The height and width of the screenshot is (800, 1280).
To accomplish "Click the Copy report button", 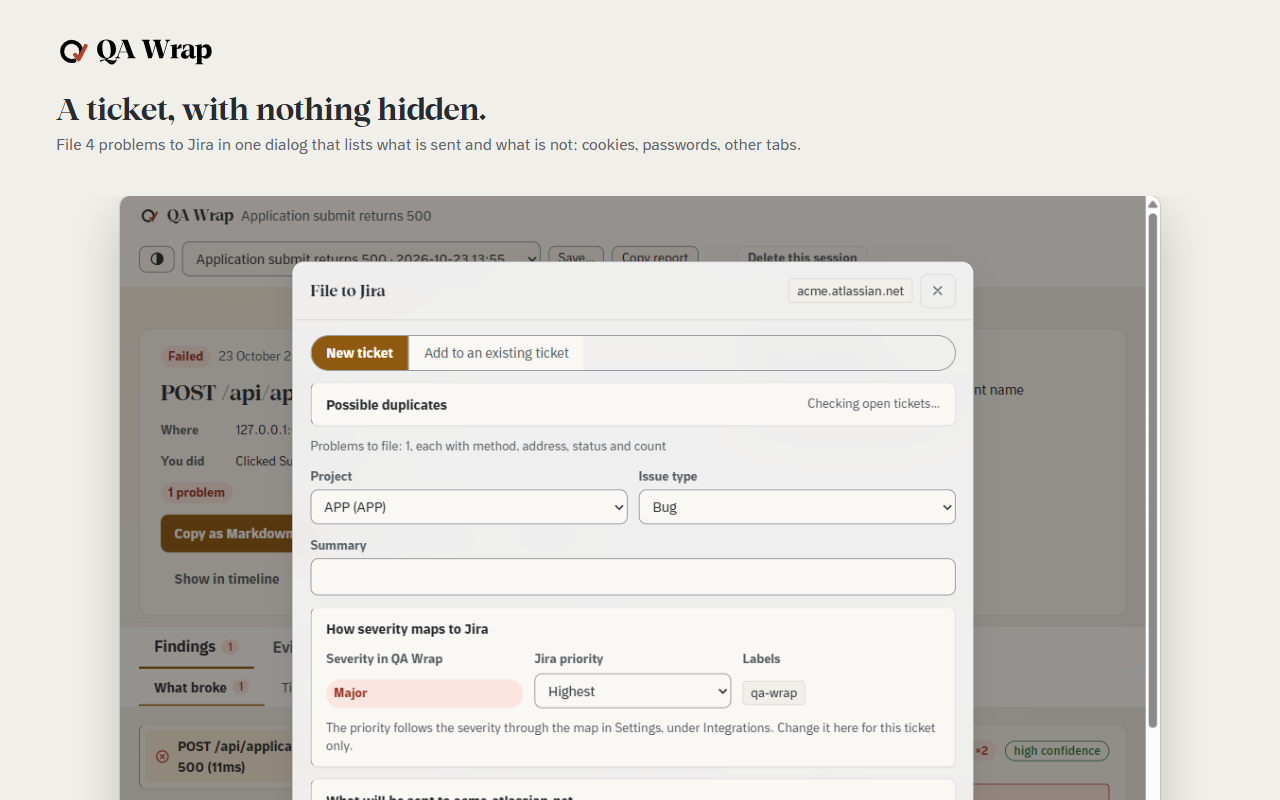I will point(655,258).
